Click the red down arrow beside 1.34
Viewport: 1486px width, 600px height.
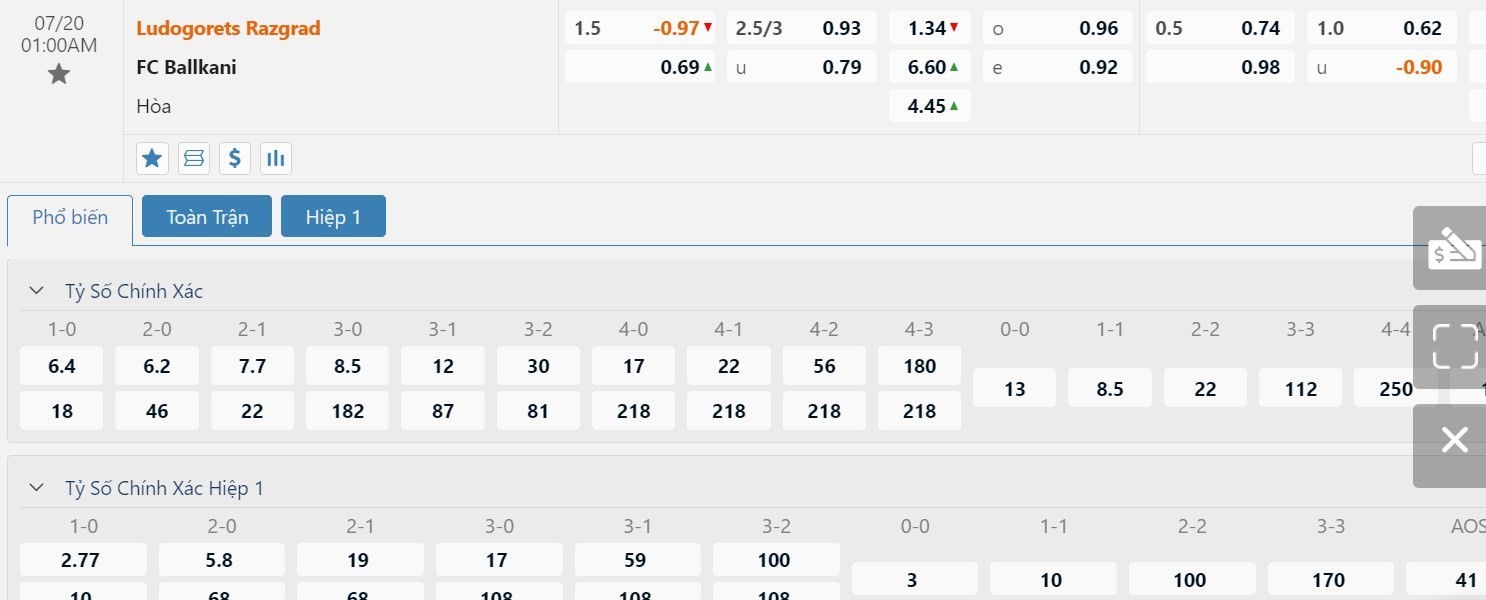pyautogui.click(x=954, y=28)
